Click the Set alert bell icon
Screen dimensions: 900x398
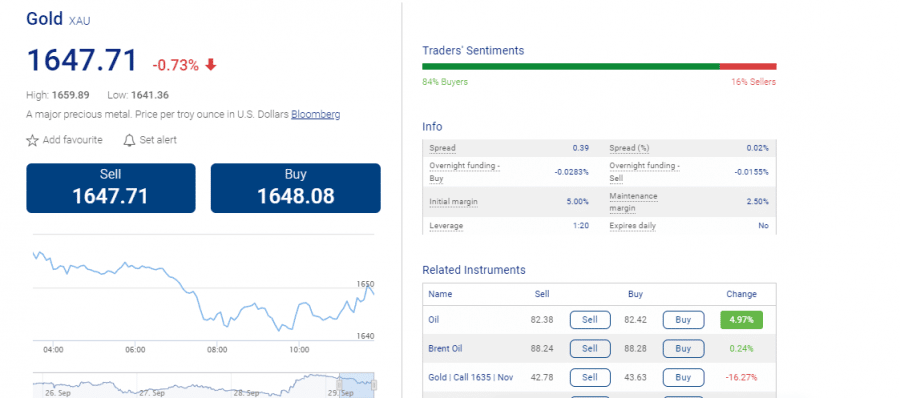[x=129, y=140]
